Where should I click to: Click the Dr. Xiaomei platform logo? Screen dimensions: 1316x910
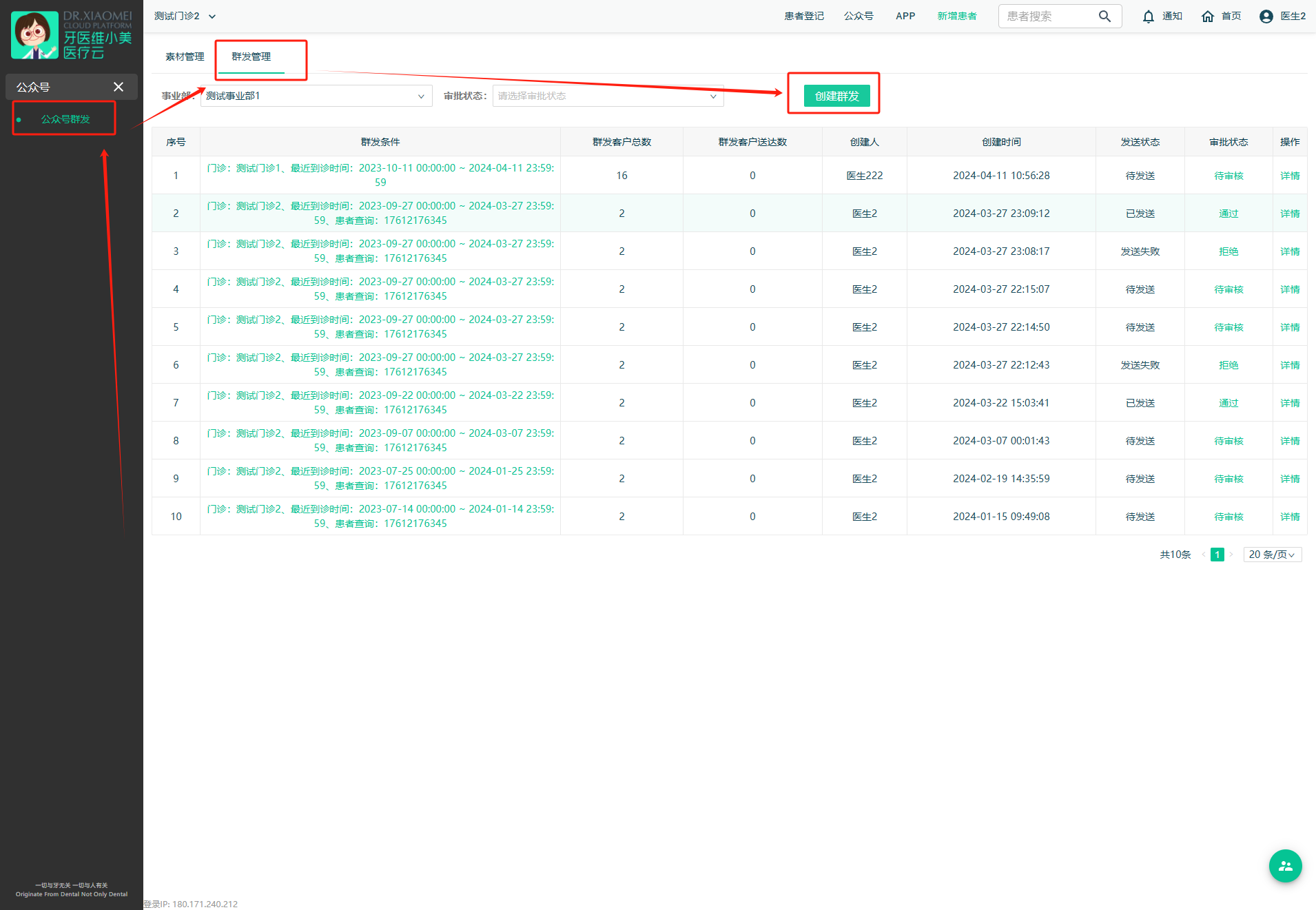coord(72,35)
